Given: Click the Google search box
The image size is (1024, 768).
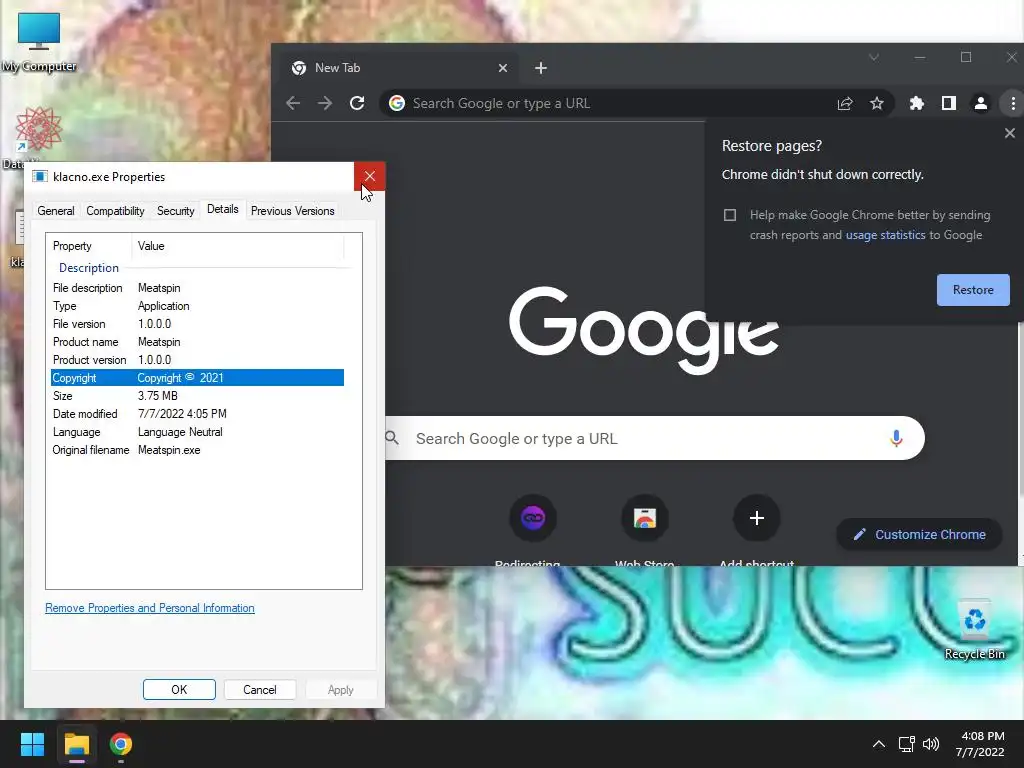Looking at the screenshot, I should [653, 438].
